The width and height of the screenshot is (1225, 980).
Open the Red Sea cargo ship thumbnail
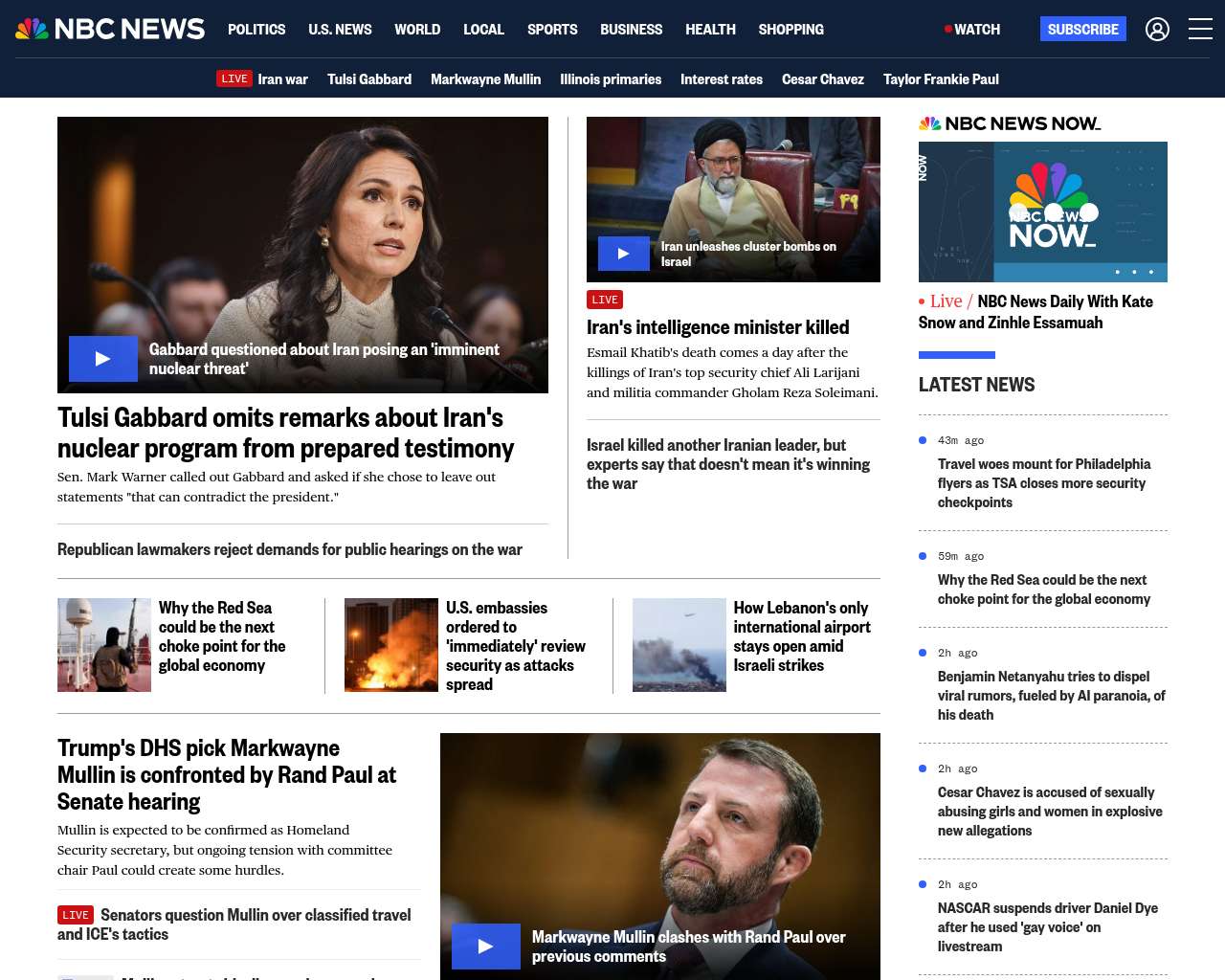[x=104, y=645]
